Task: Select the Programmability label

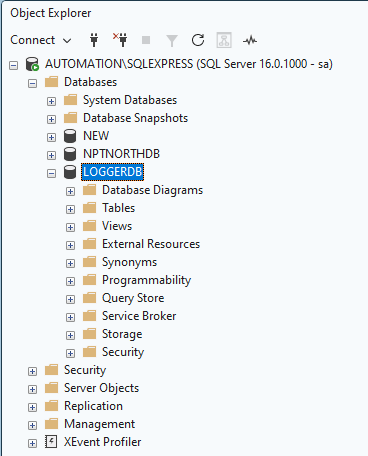Action: 146,280
